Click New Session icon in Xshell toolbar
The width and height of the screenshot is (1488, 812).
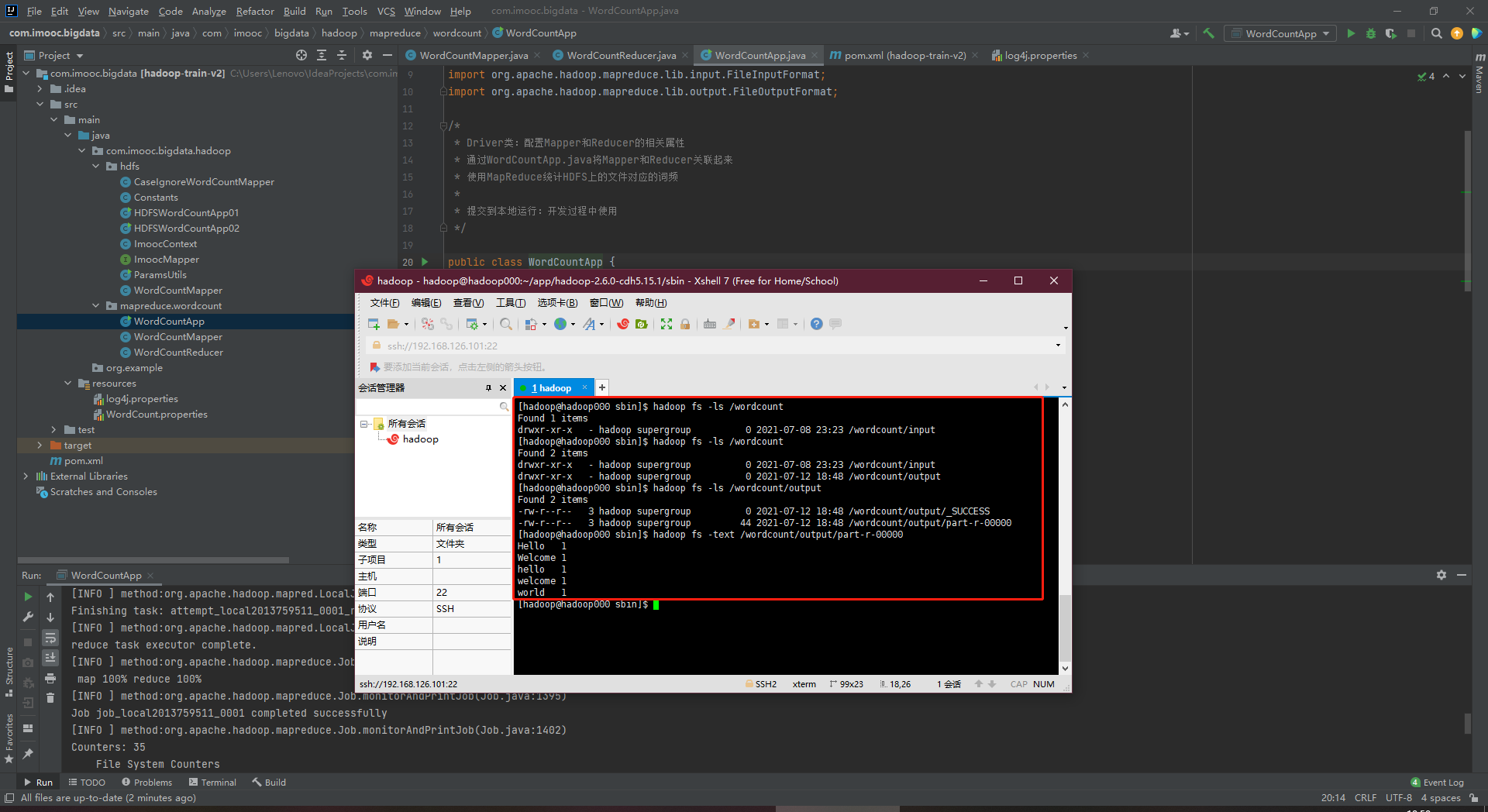(x=374, y=324)
